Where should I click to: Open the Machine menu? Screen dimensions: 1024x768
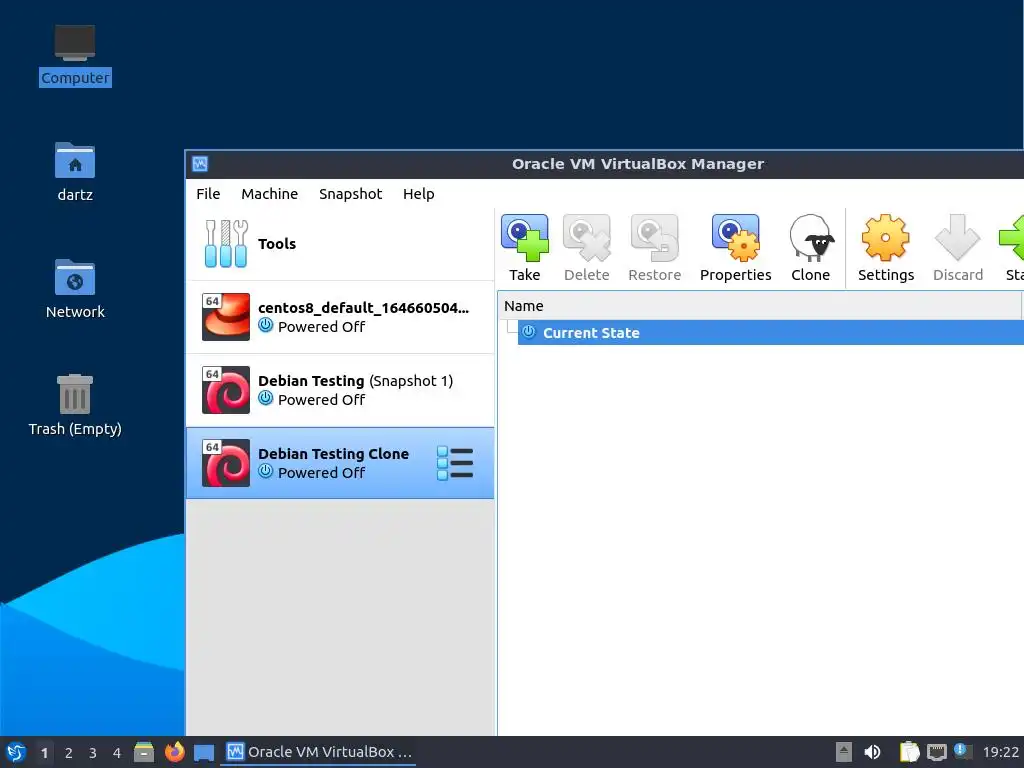270,194
